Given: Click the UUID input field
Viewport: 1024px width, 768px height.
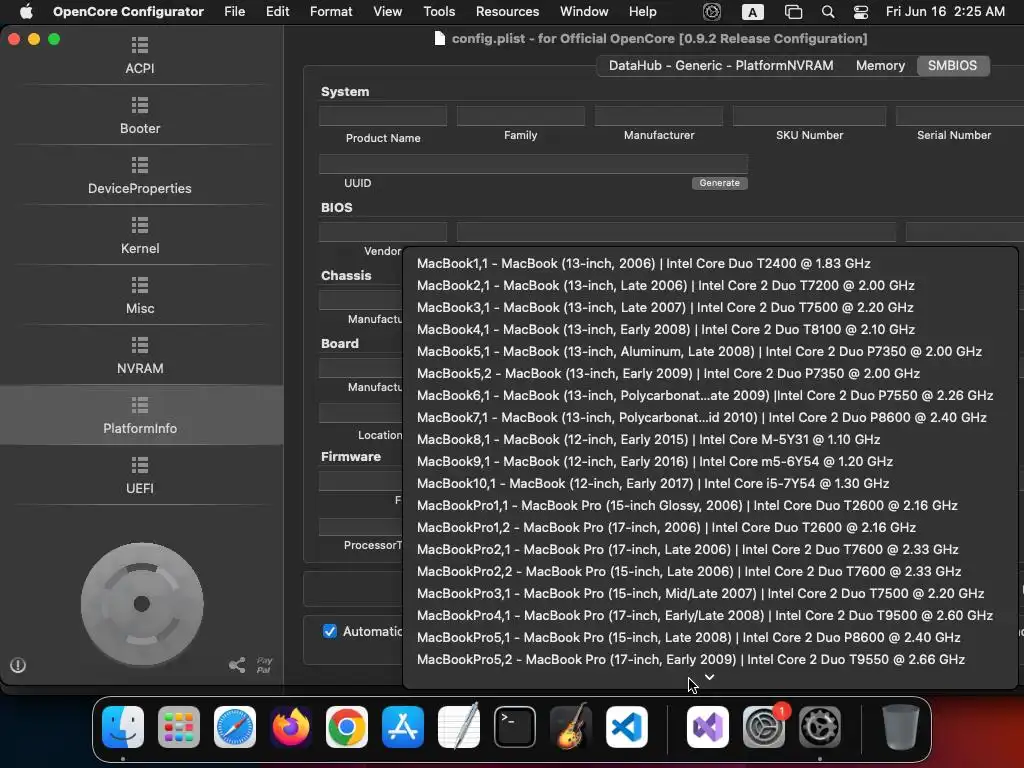Looking at the screenshot, I should 534,164.
